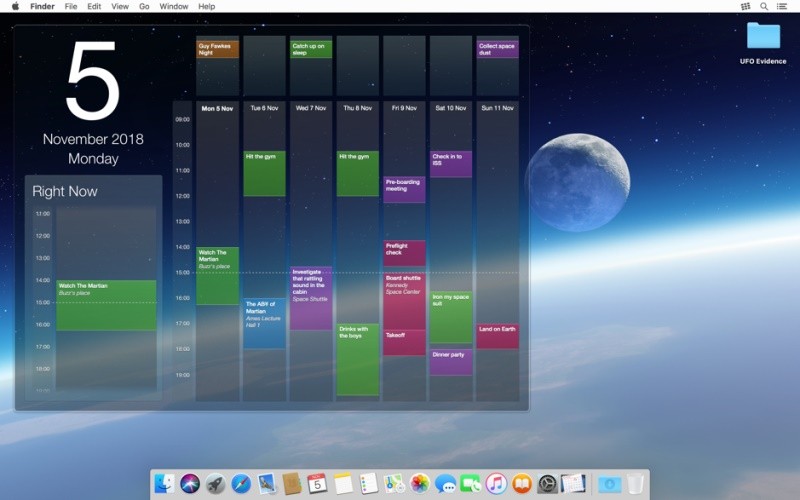Open the Photos app in dock
The width and height of the screenshot is (800, 500).
[420, 484]
